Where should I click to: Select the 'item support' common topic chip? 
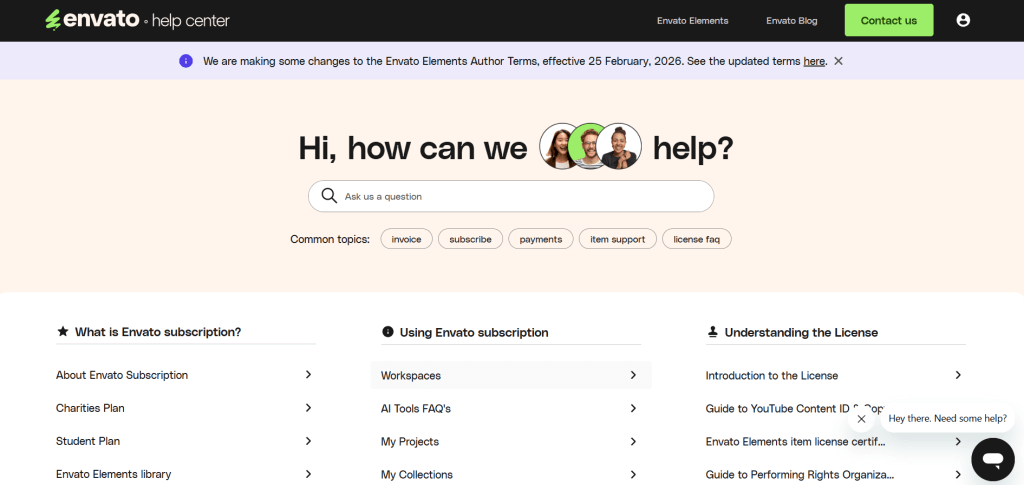[x=618, y=239]
